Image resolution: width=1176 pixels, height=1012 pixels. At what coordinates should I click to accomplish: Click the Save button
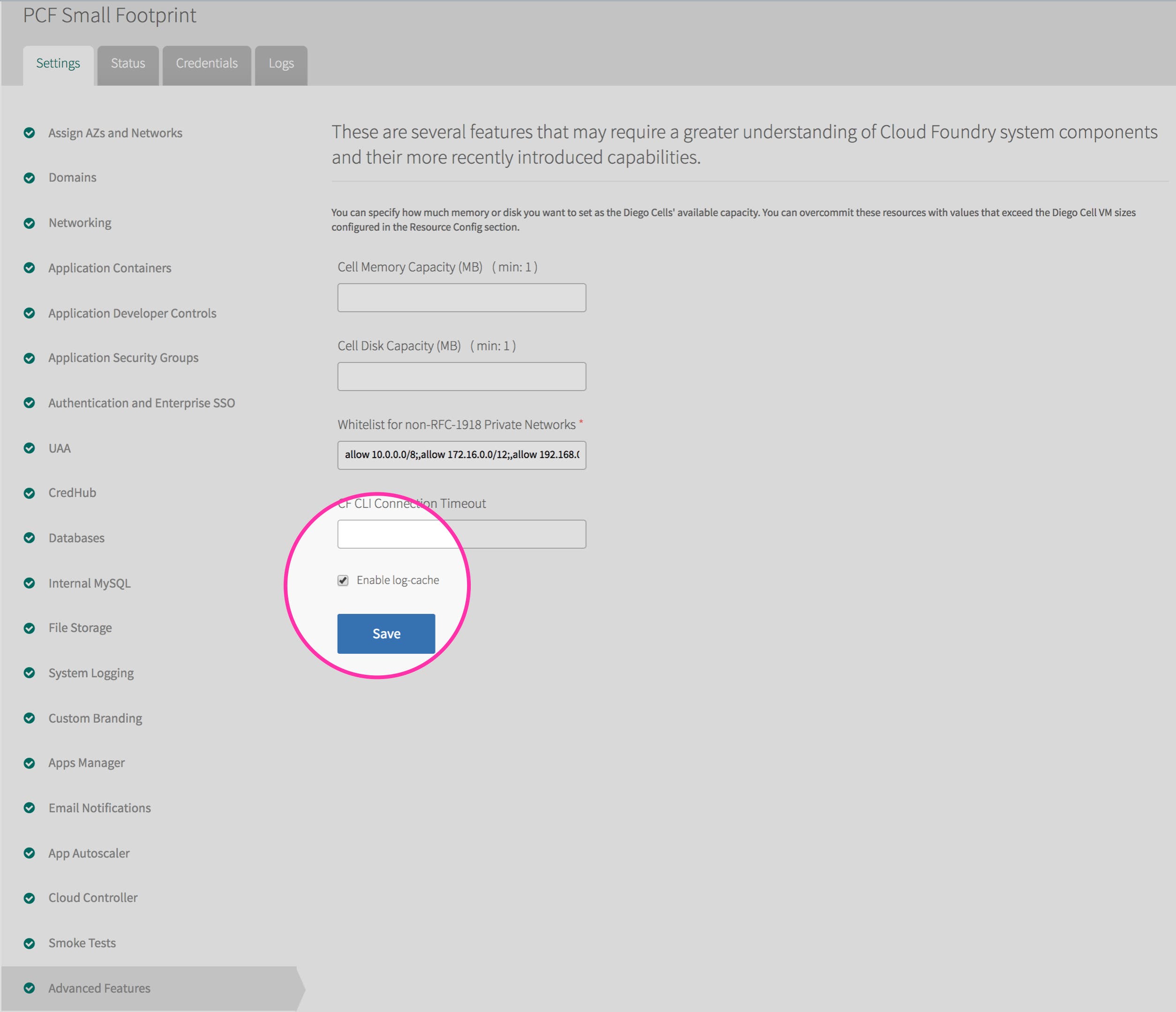click(386, 634)
